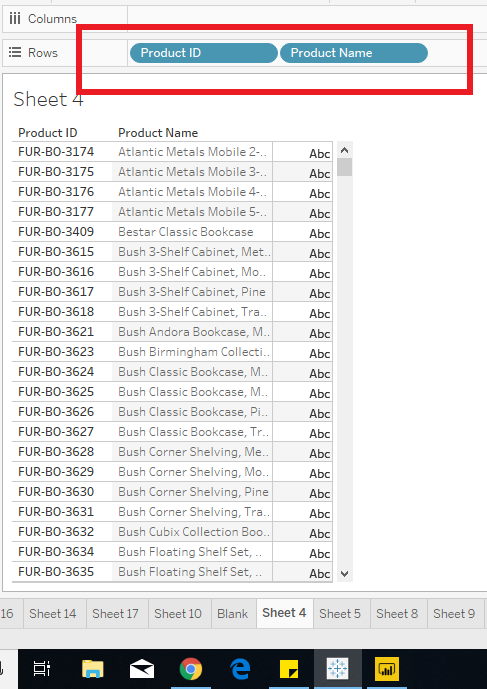Switch to the Sheet 5 tab
The height and width of the screenshot is (689, 487).
[x=340, y=613]
